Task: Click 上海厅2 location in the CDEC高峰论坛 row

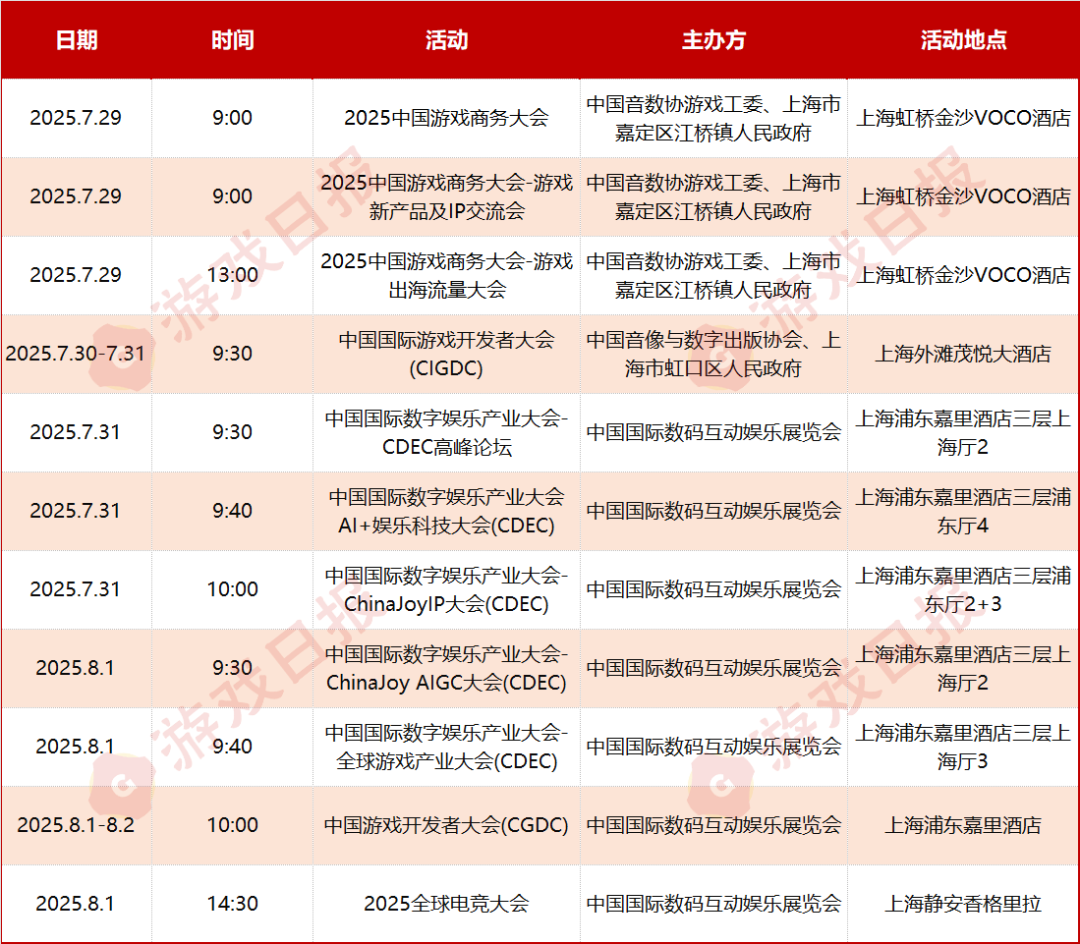Action: [x=963, y=432]
